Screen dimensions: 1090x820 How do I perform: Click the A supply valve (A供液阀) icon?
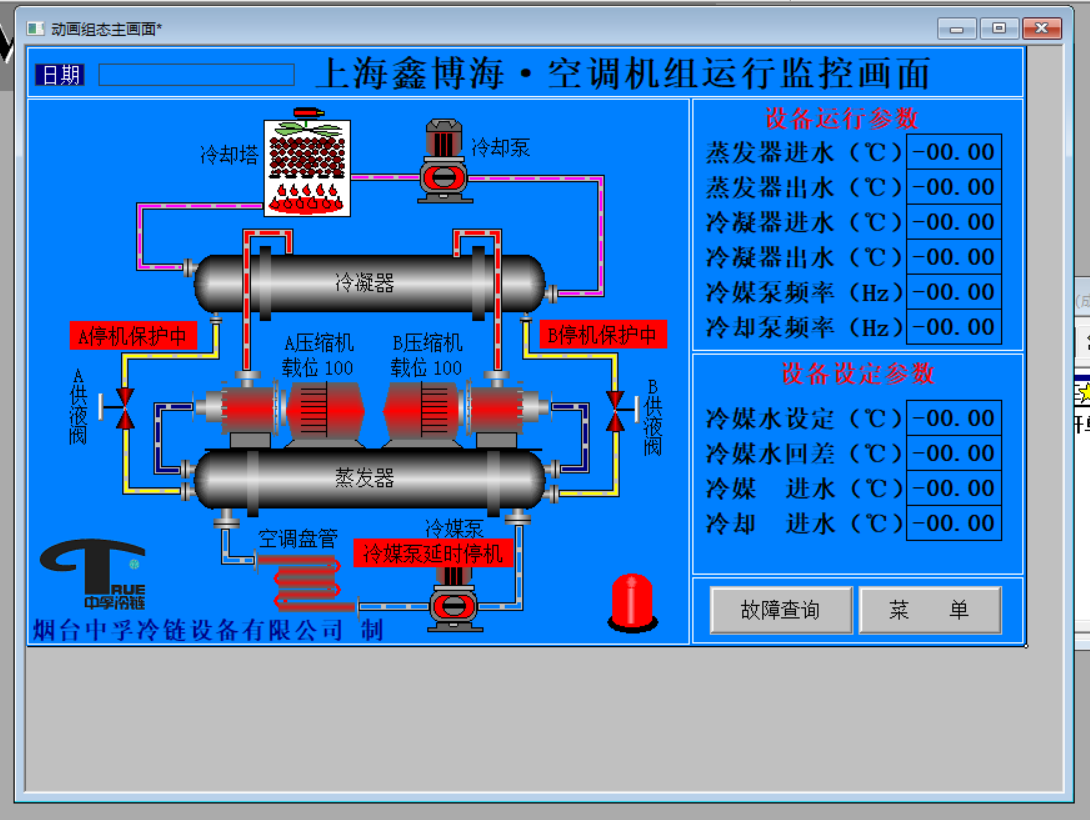123,409
